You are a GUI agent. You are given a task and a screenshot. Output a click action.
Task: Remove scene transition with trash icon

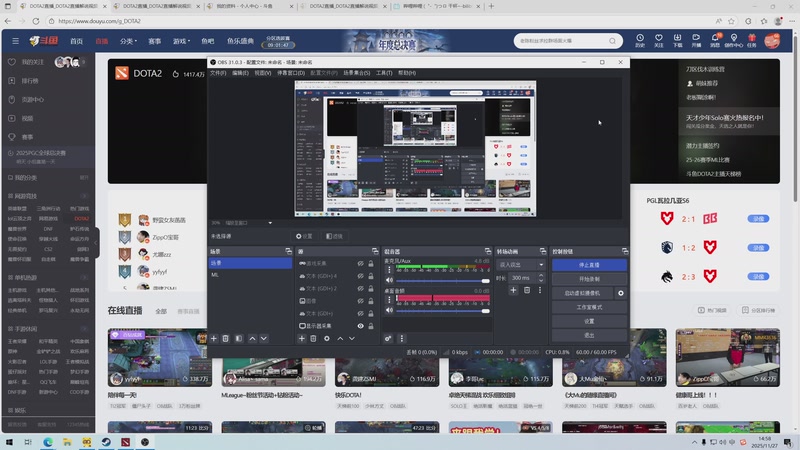point(527,290)
